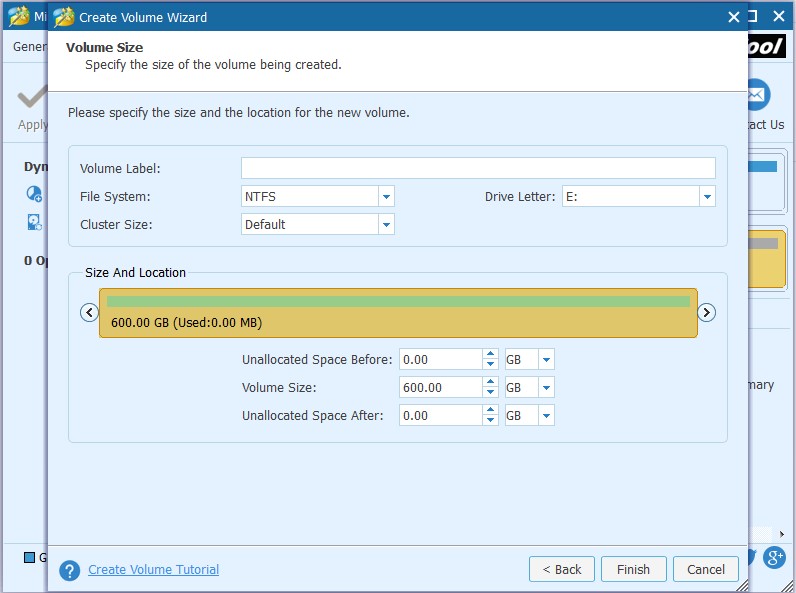Expand the Drive Letter dropdown
The height and width of the screenshot is (593, 796).
pos(707,197)
